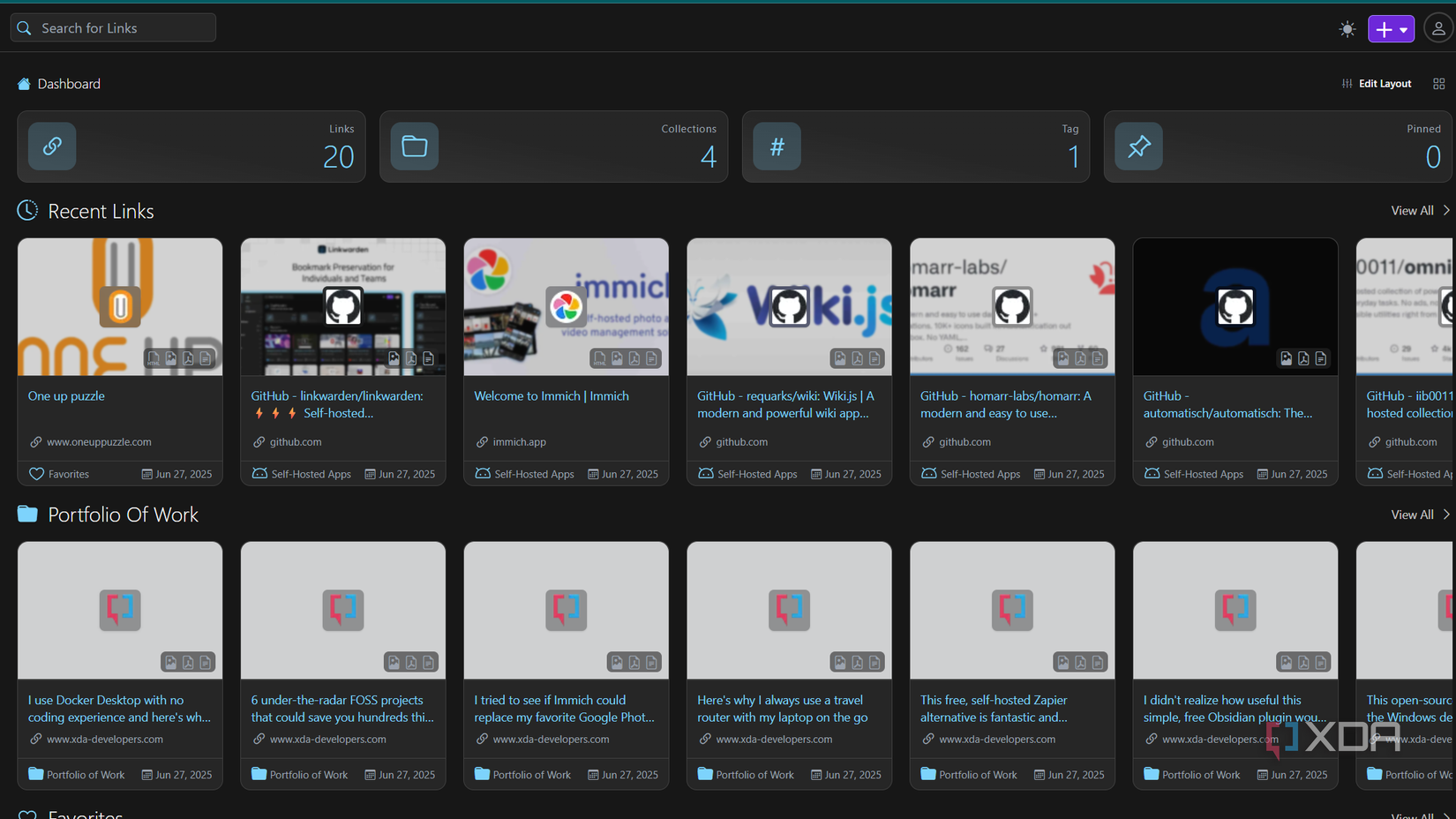Click Edit Layout in the top right
Screen dimensions: 1456x819
coord(1385,83)
